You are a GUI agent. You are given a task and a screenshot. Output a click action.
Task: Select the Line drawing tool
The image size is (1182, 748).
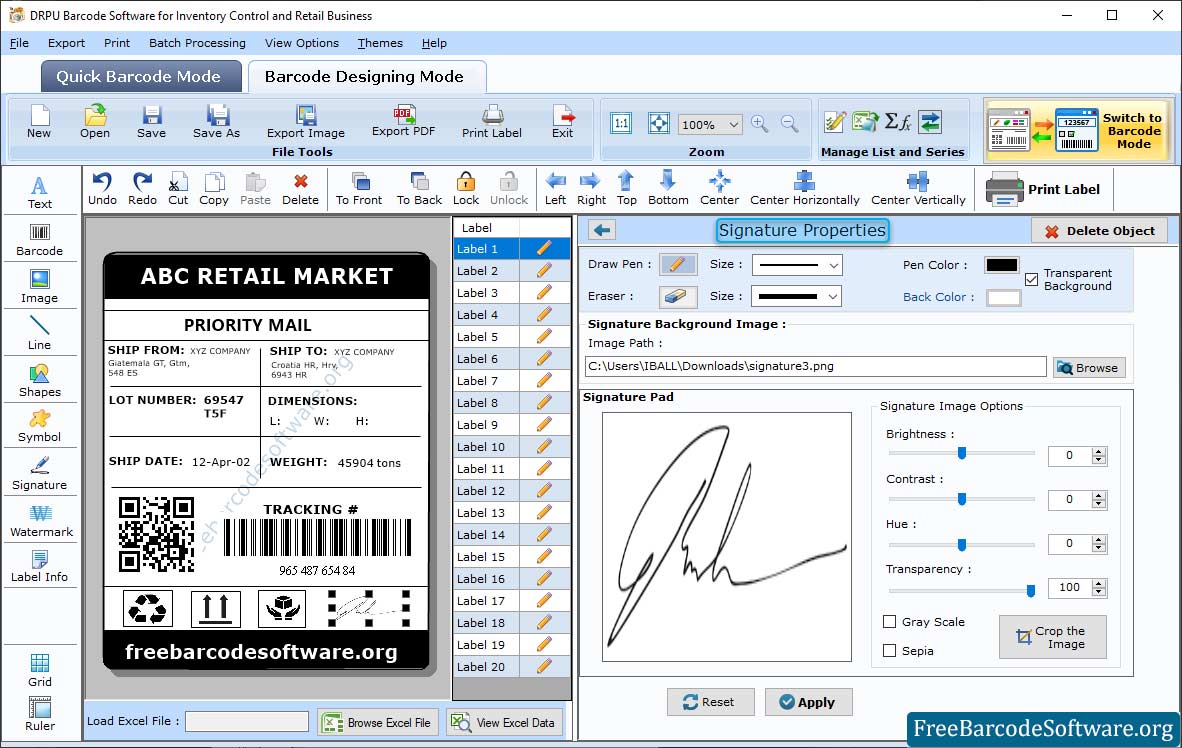(40, 333)
